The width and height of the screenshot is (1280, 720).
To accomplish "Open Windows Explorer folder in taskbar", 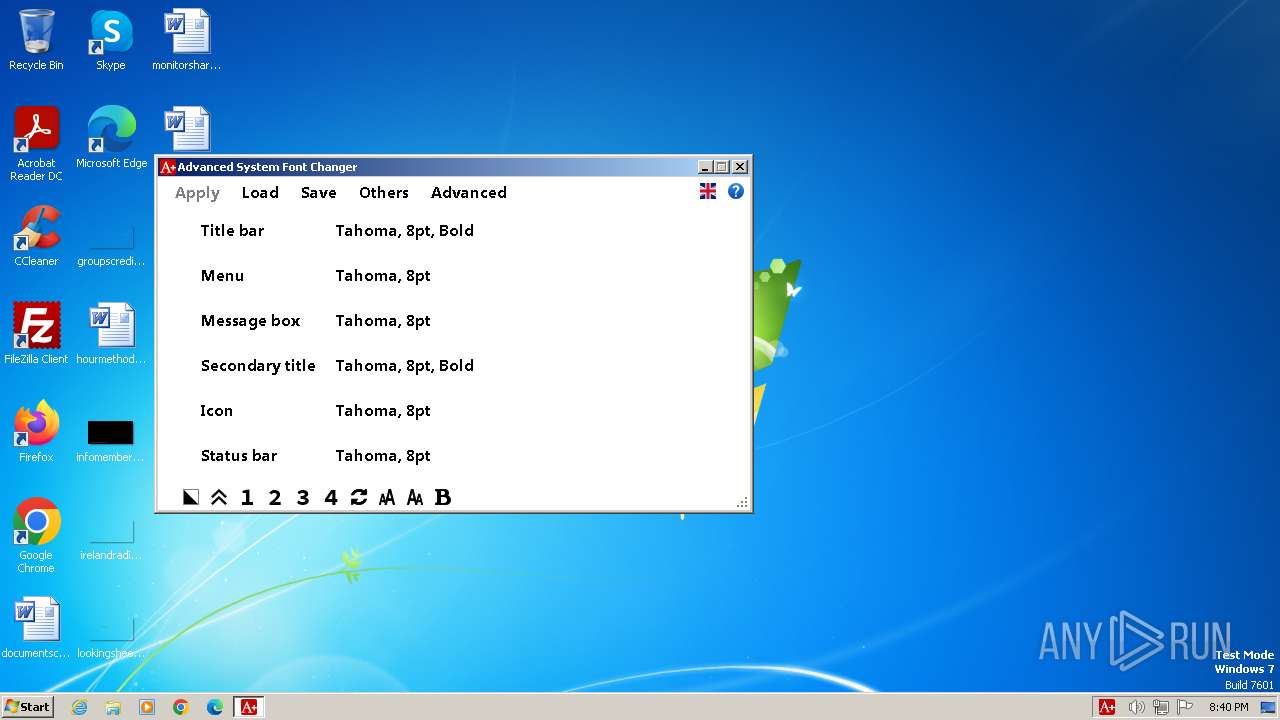I will [113, 707].
